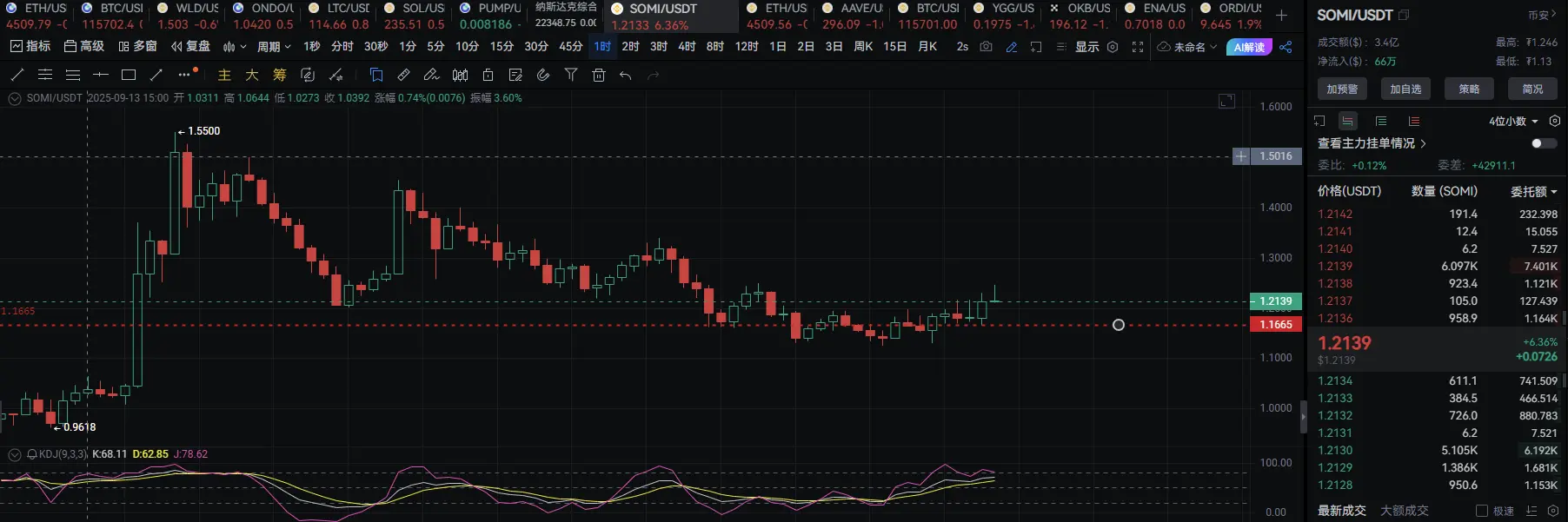Click the AI解读 button
This screenshot has width=1568, height=522.
pos(1249,47)
